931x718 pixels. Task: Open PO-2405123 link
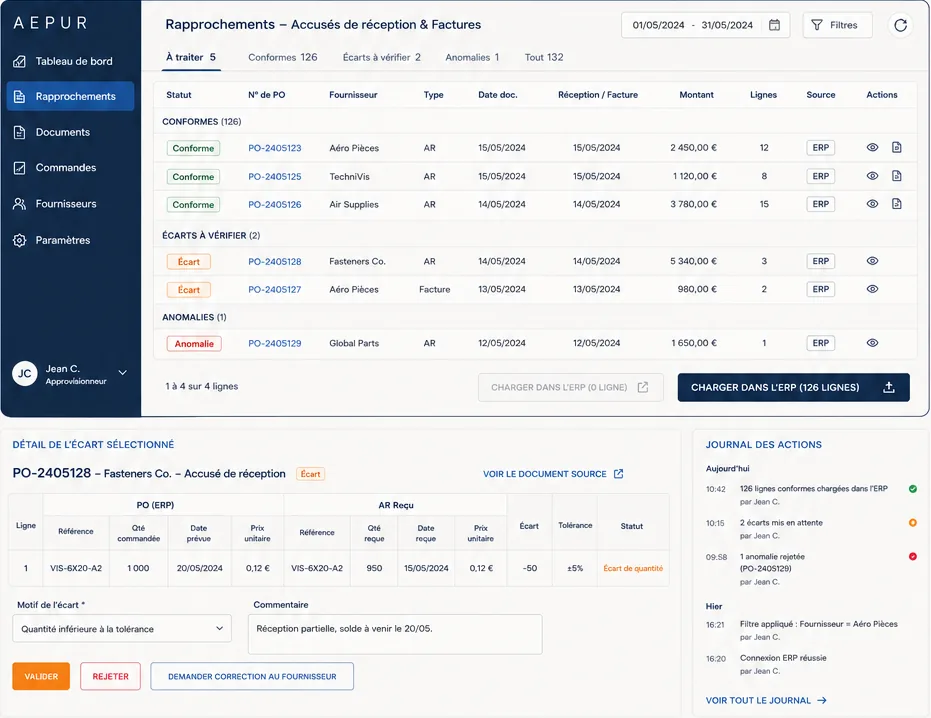pos(274,148)
